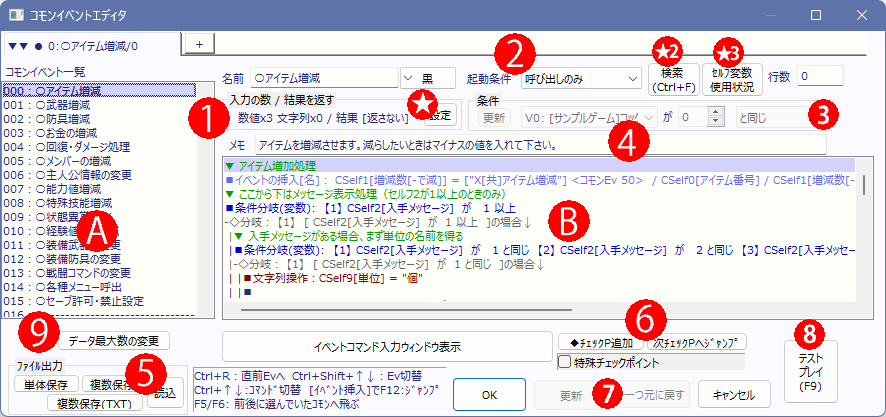The image size is (886, 417).
Task: Save multiple events with 複数保存(TXT)
Action: [95, 403]
